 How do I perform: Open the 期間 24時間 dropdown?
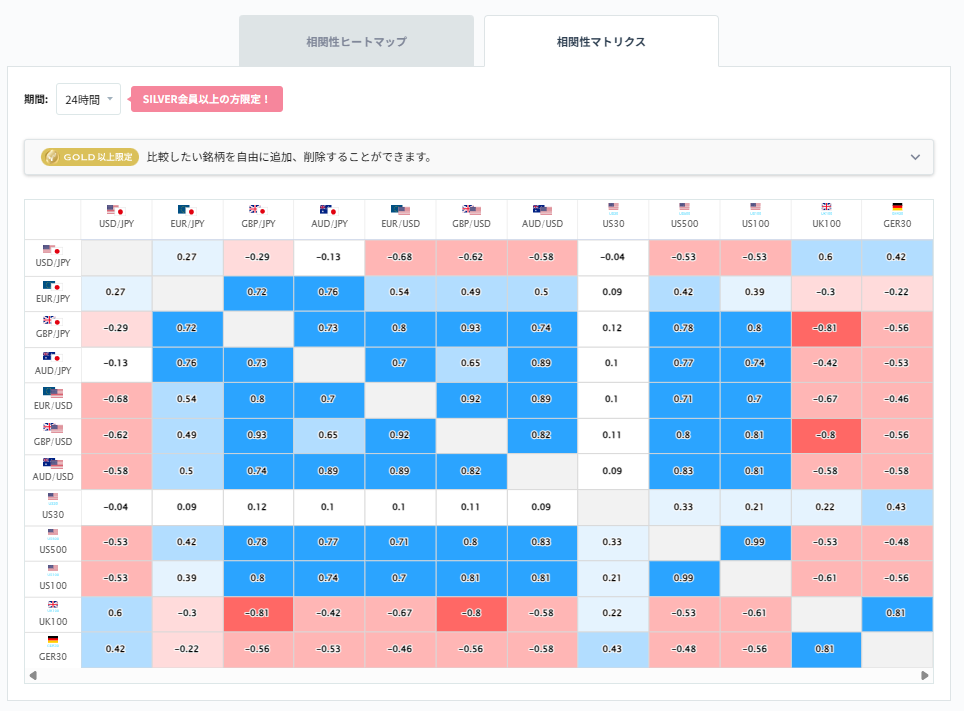88,99
